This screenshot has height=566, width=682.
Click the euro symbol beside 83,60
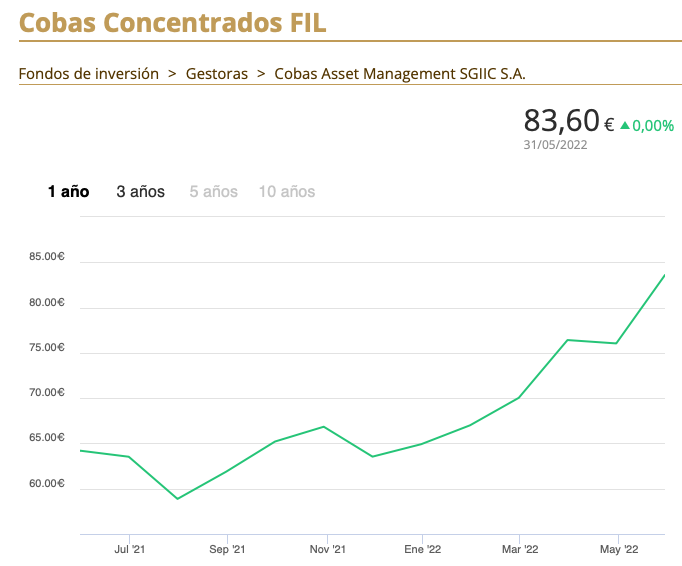pyautogui.click(x=609, y=125)
